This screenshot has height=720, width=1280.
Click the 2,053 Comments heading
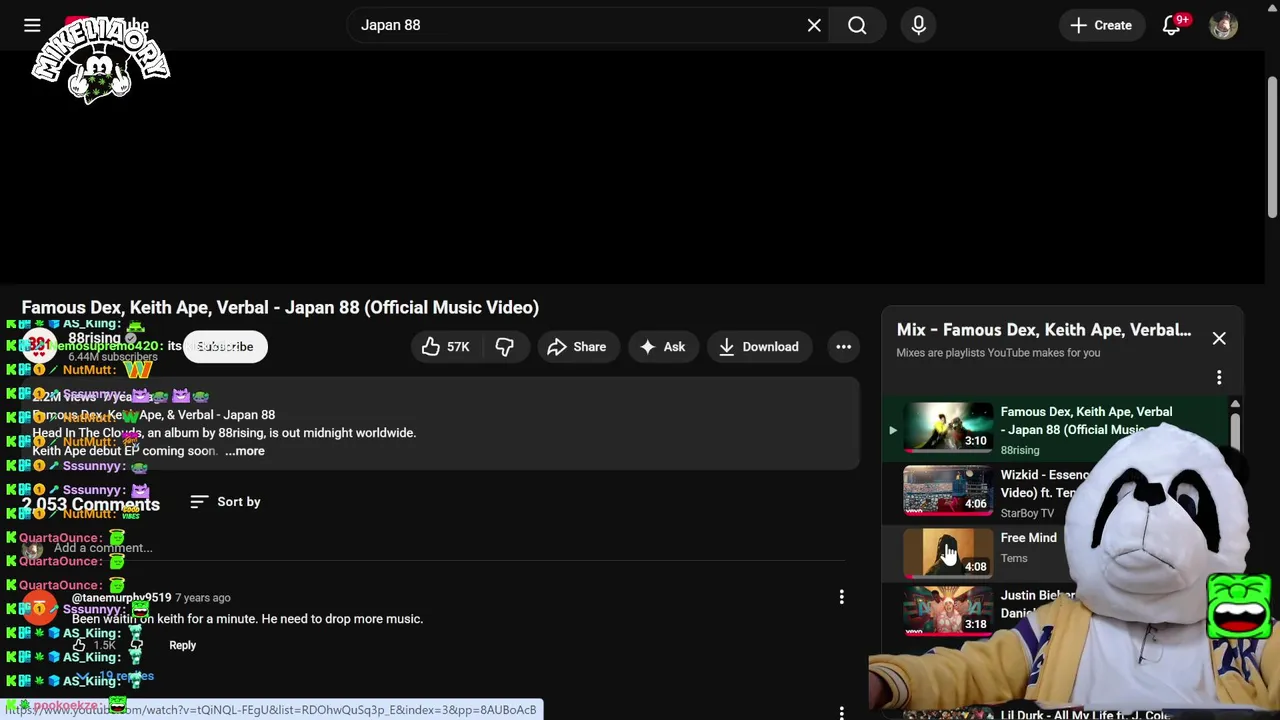click(x=90, y=504)
